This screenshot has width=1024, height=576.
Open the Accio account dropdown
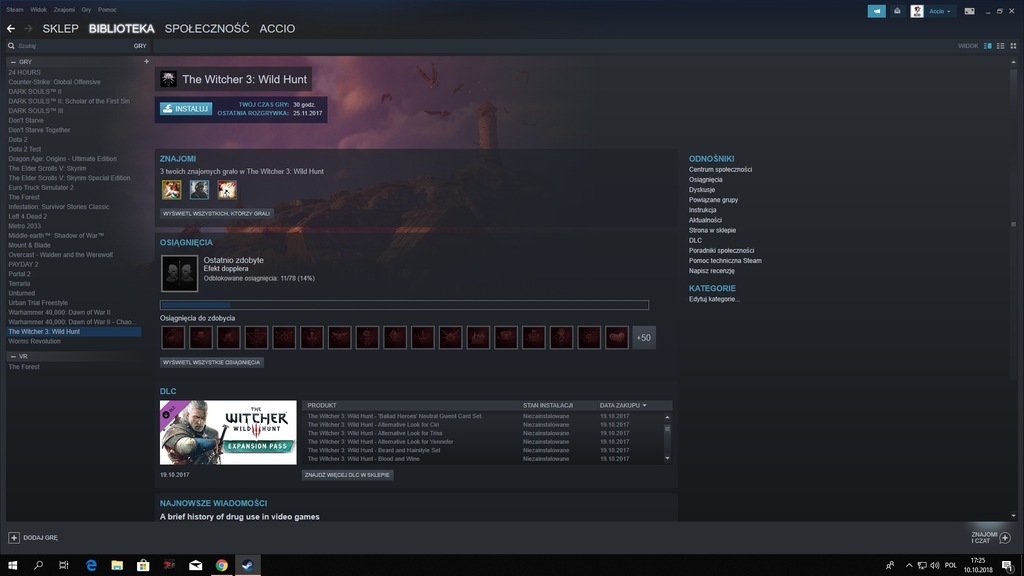(940, 11)
